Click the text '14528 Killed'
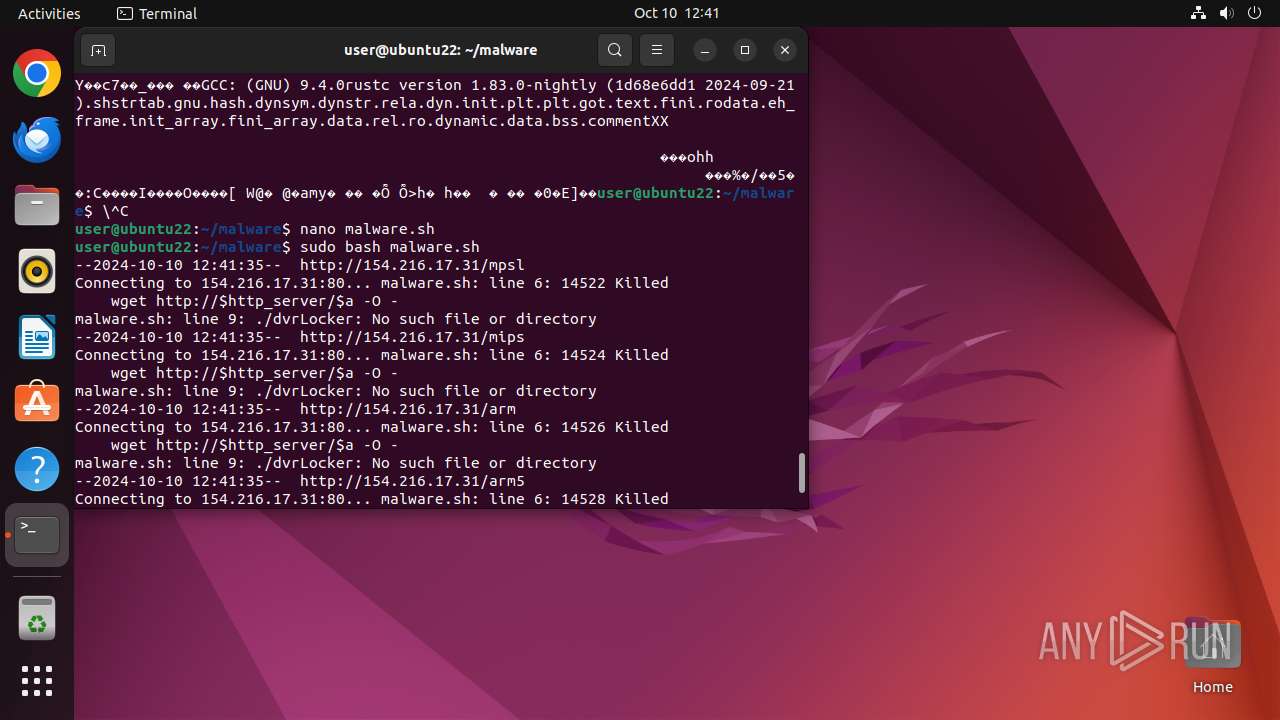Screen dimensions: 1280x720 [615, 499]
